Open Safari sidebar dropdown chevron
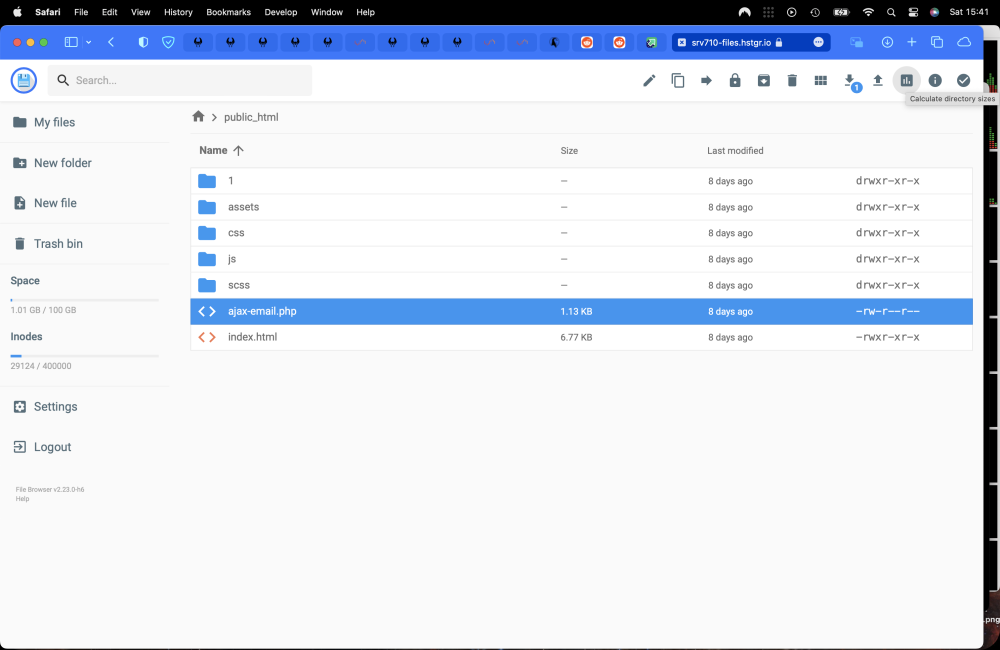The height and width of the screenshot is (650, 1000). tap(89, 42)
